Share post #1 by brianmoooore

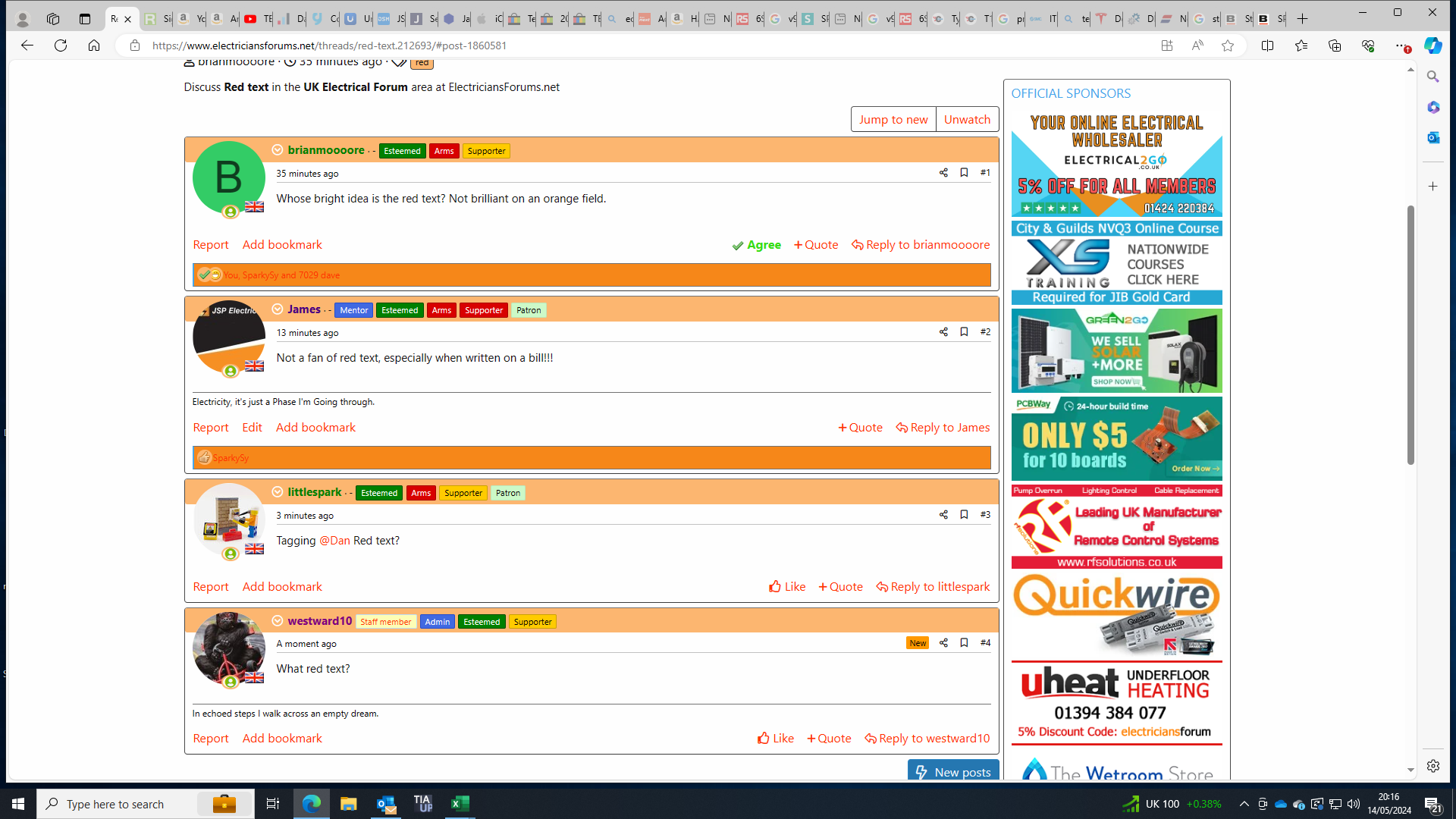[943, 173]
